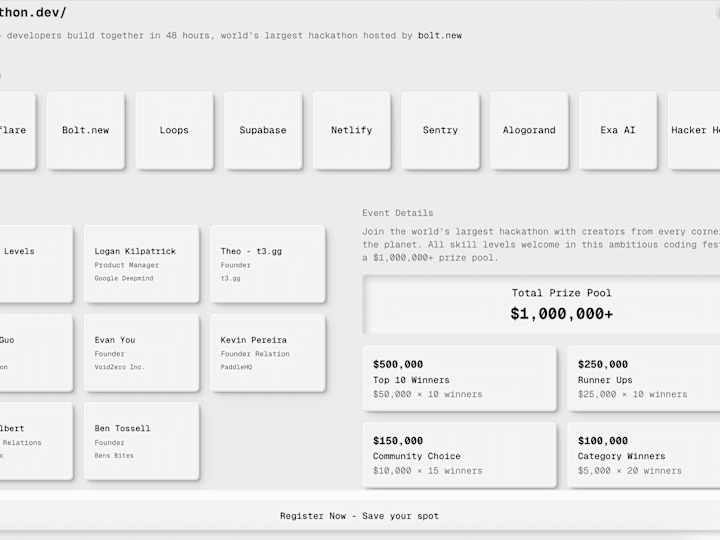Click the $150,000 Community Choice card
The image size is (720, 540).
click(x=459, y=455)
